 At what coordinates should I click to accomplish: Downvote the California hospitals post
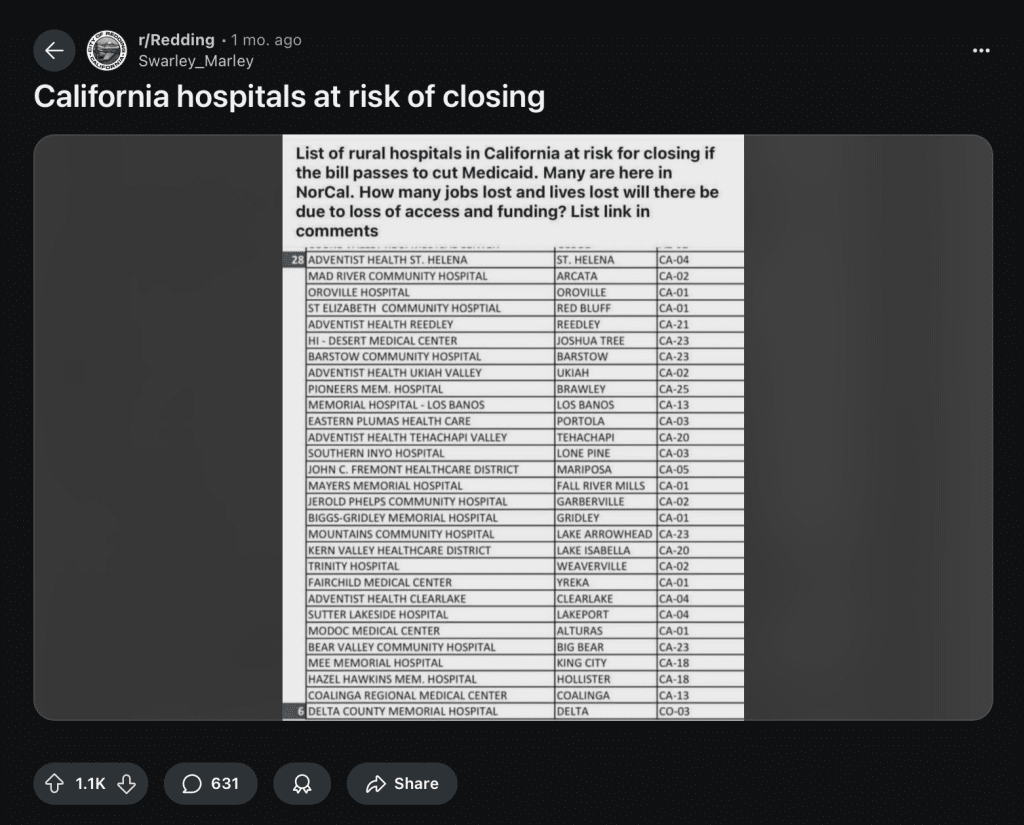[x=127, y=784]
